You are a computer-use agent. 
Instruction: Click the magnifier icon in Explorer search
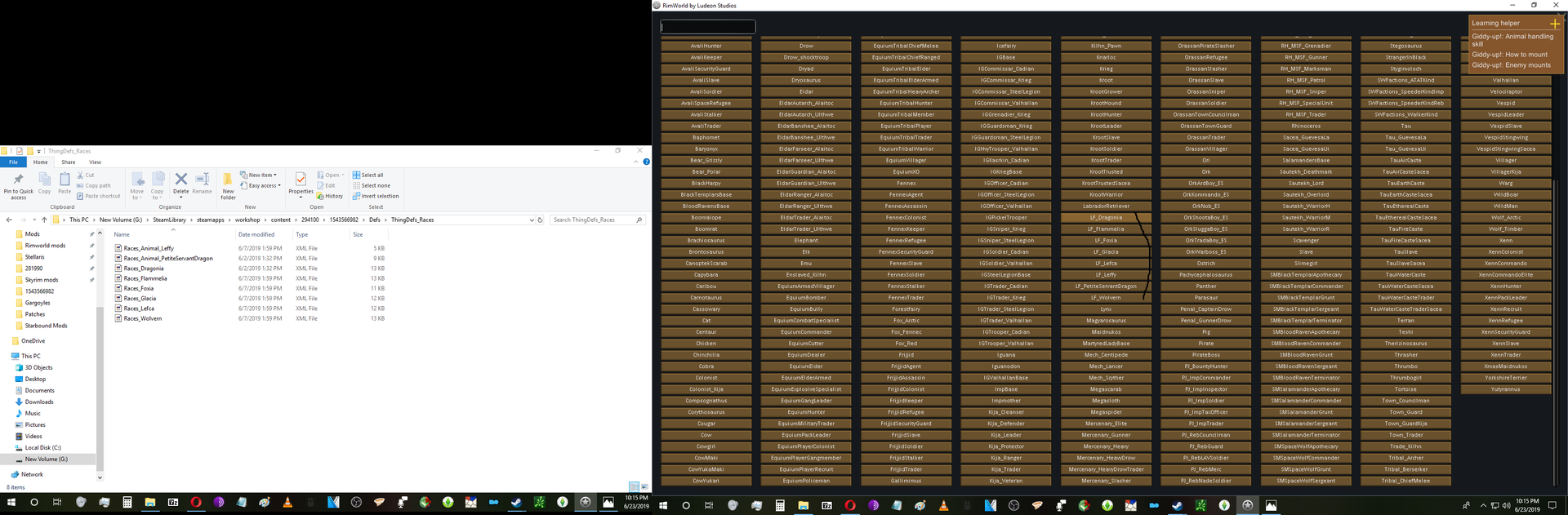point(639,220)
